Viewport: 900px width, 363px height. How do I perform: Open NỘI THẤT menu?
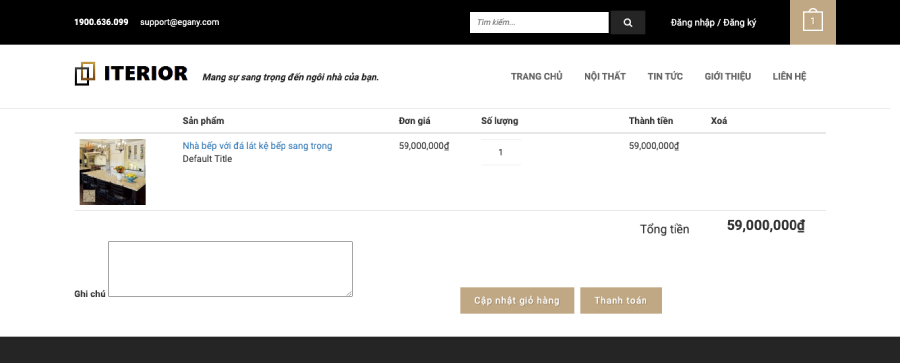pyautogui.click(x=605, y=76)
